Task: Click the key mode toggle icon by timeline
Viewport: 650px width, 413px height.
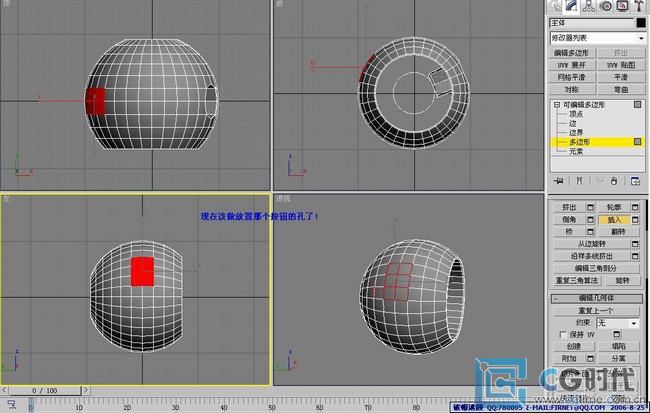Action: (12, 404)
